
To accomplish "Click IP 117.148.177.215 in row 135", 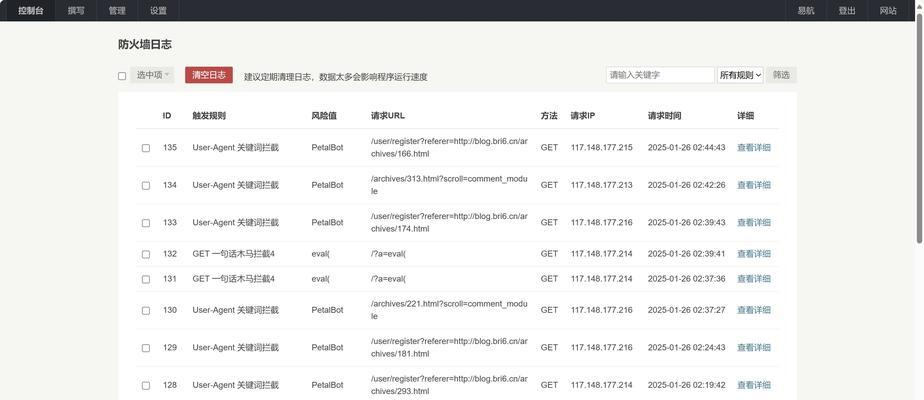I will pos(602,147).
